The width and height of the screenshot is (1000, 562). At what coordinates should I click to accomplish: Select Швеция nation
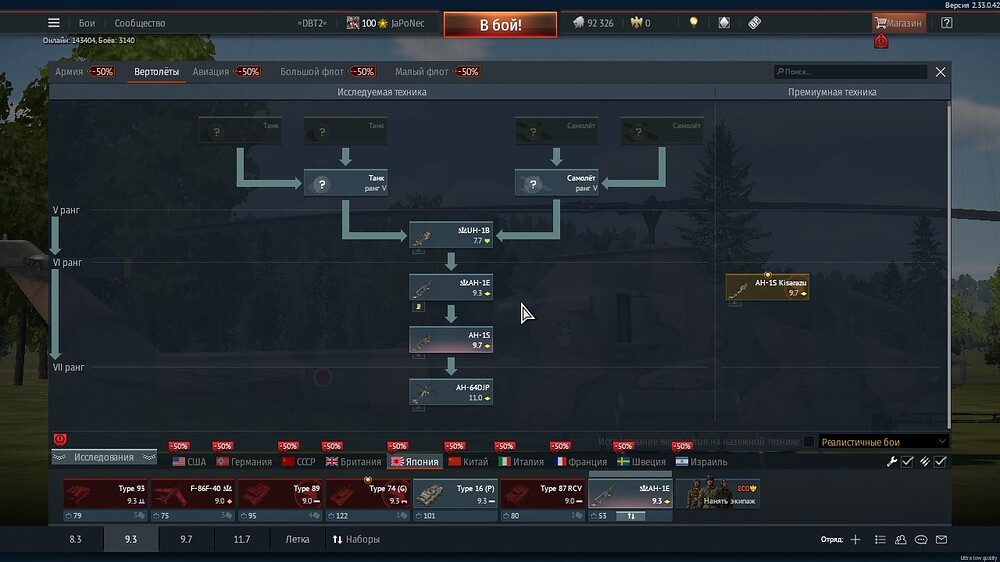click(x=641, y=461)
